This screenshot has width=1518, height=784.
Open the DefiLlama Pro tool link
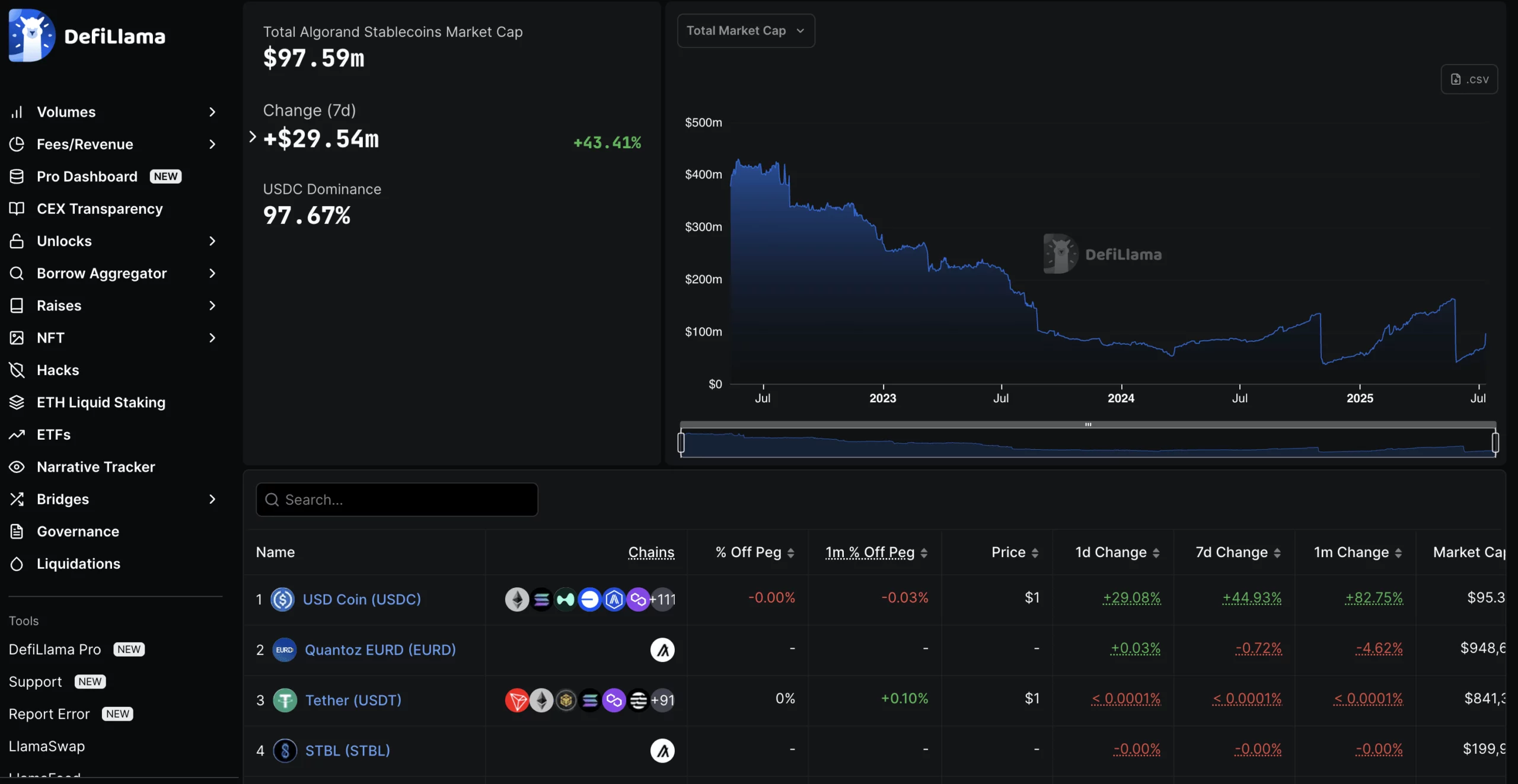(55, 649)
